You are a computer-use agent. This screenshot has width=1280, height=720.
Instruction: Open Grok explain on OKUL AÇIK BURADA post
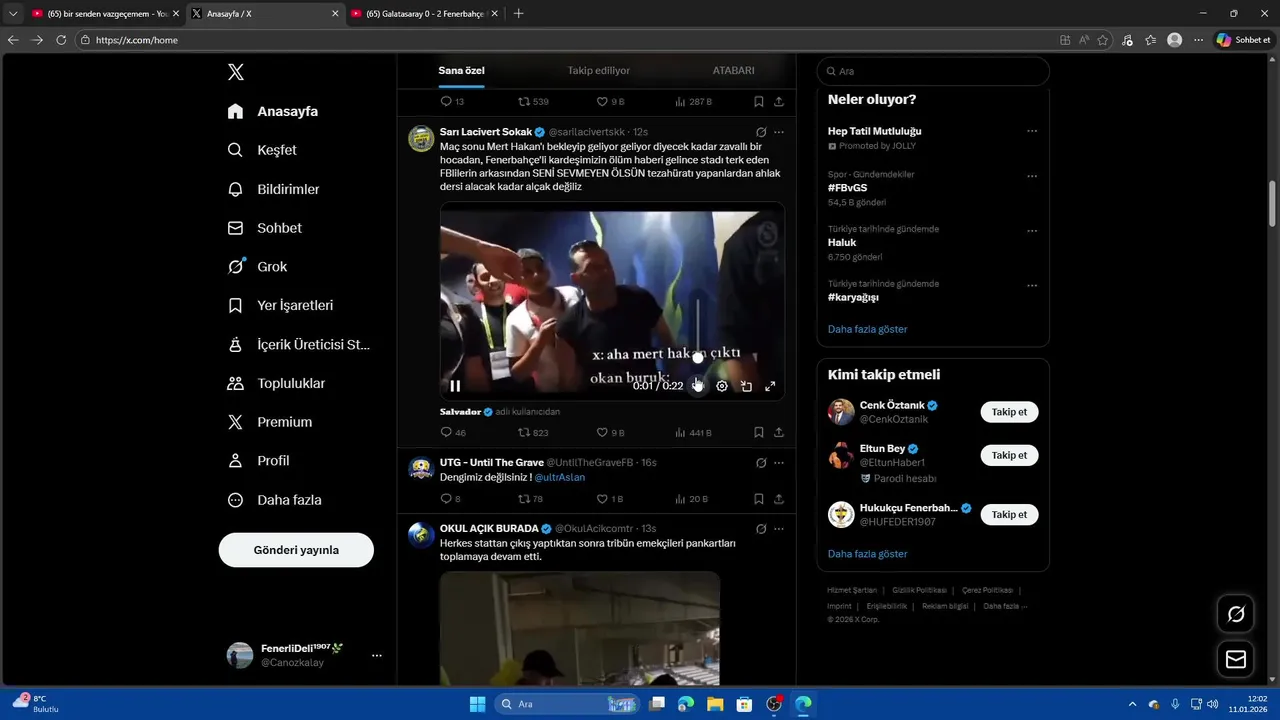click(x=761, y=529)
